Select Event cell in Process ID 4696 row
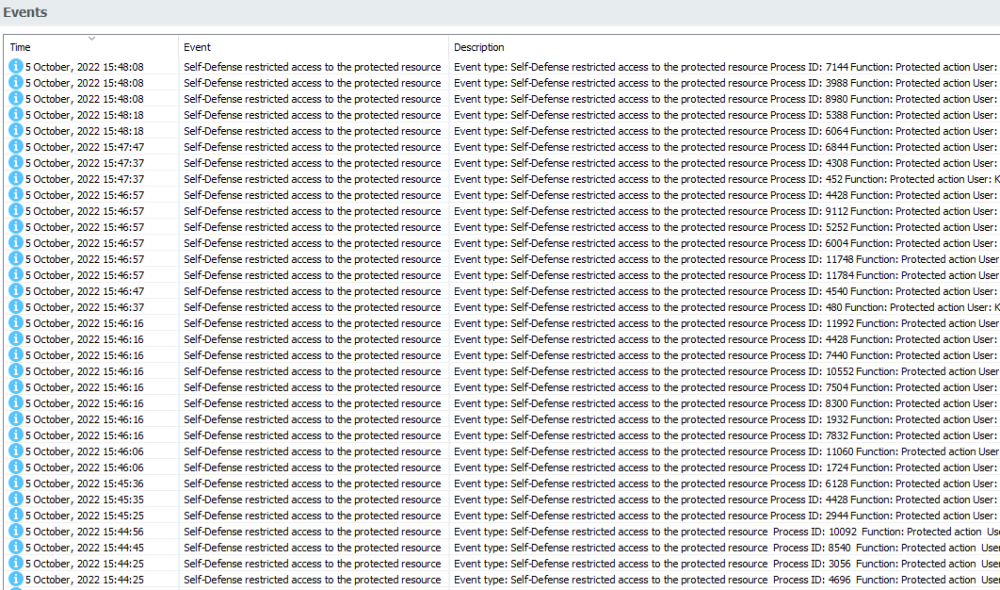The width and height of the screenshot is (1000, 590). click(x=312, y=579)
